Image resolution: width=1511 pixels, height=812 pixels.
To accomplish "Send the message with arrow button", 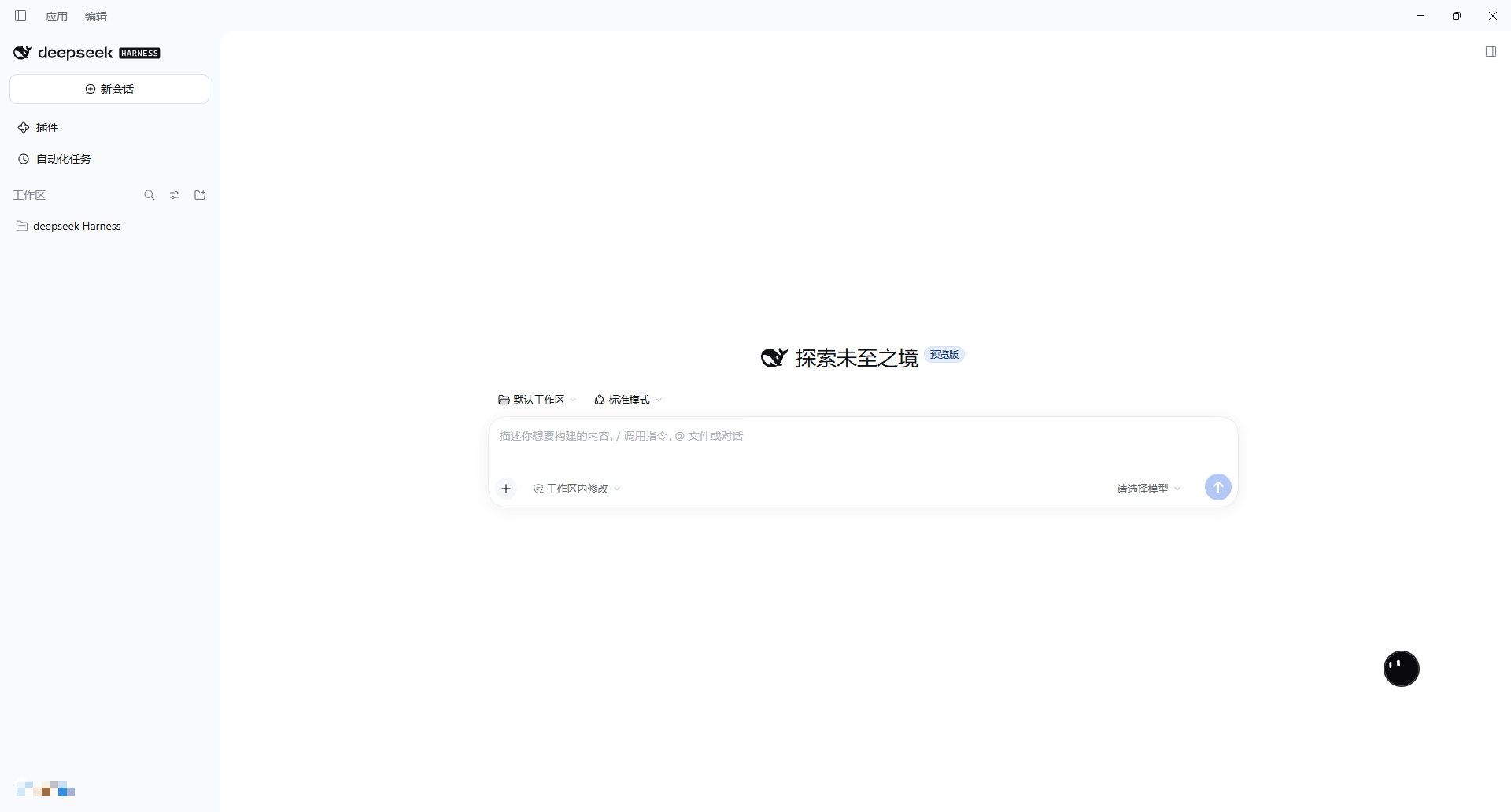I will click(x=1217, y=487).
